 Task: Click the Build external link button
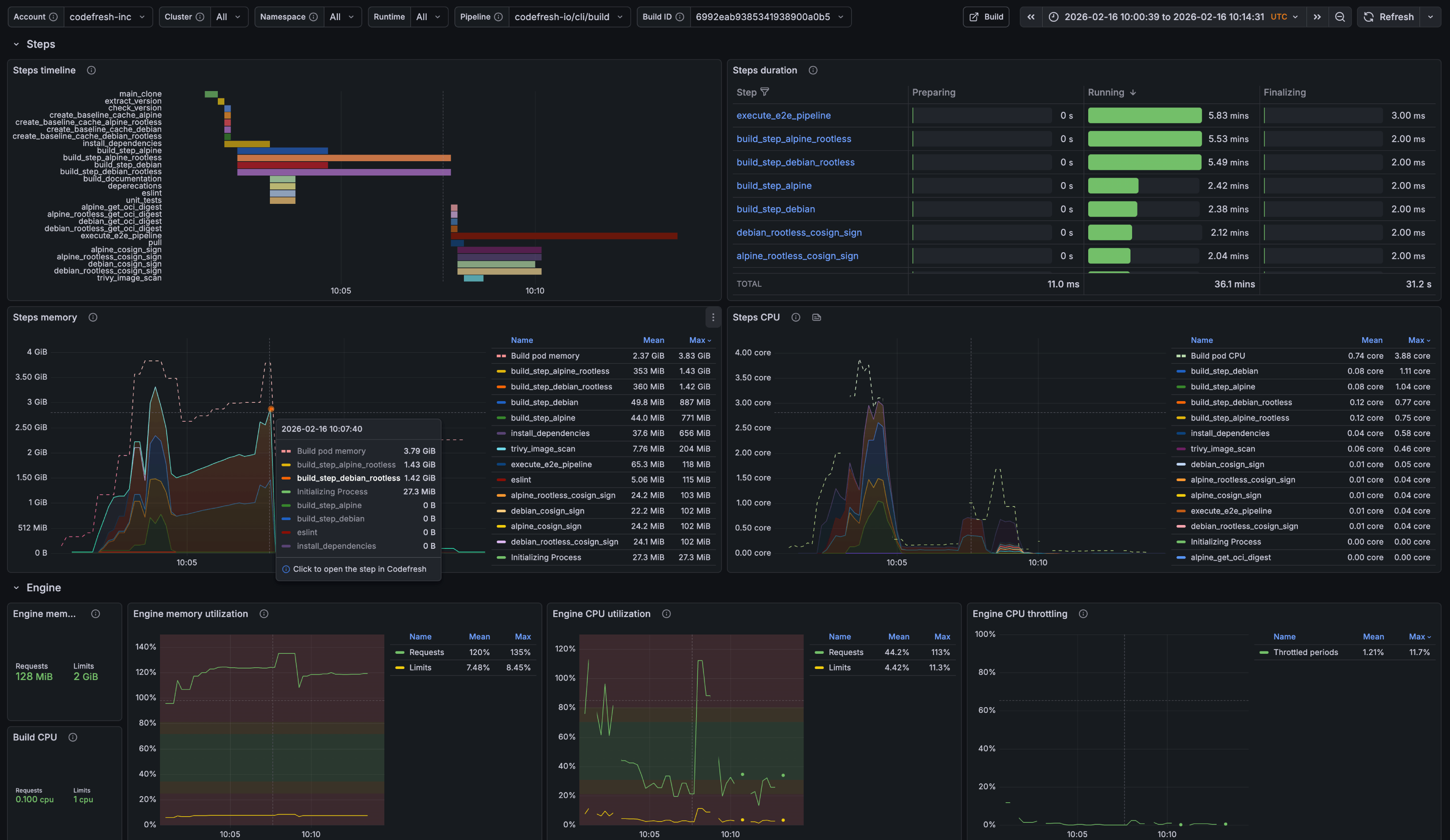point(986,17)
